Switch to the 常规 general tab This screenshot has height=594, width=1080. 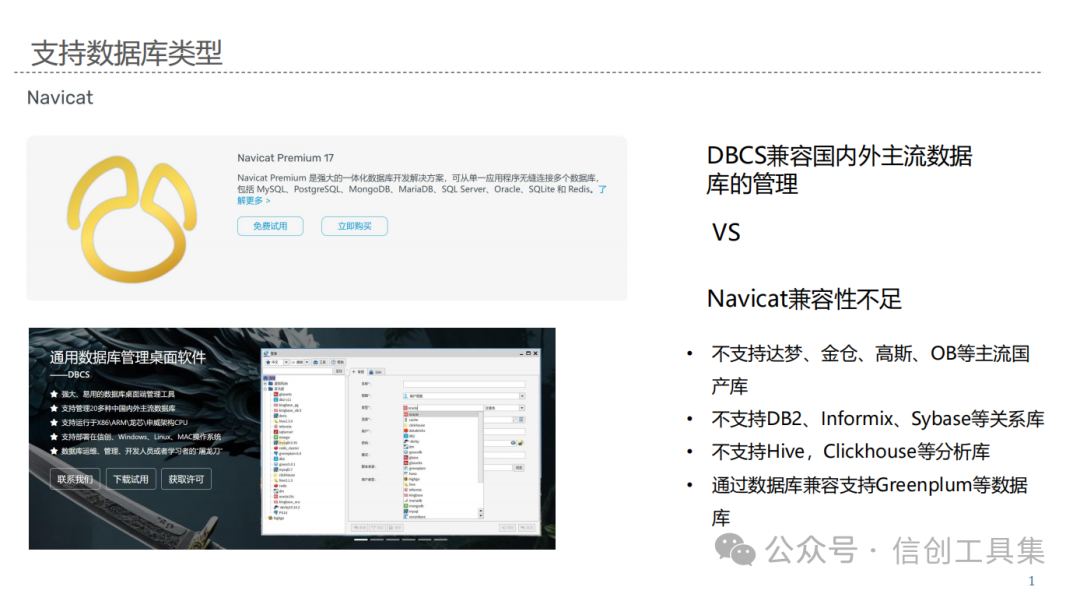pyautogui.click(x=359, y=372)
